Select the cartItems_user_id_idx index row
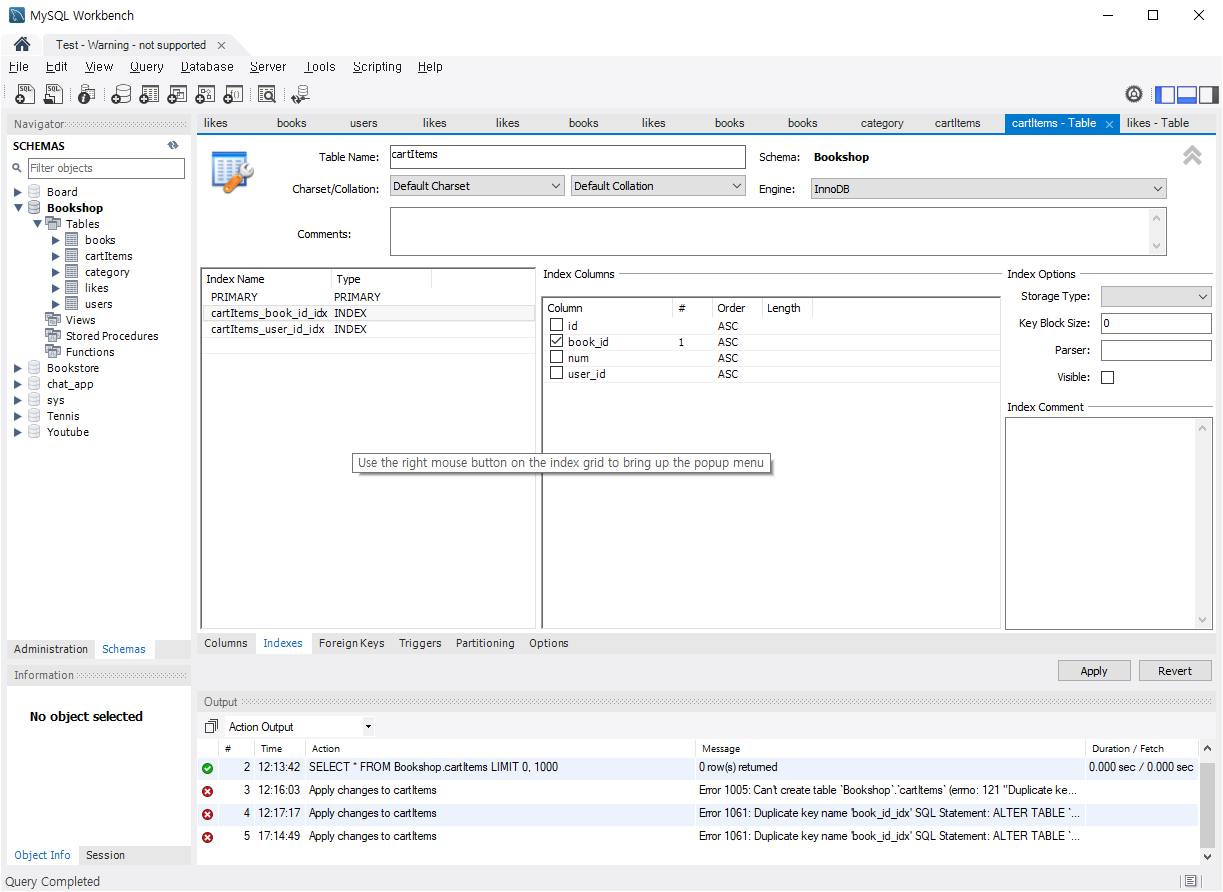The image size is (1223, 892). point(368,329)
